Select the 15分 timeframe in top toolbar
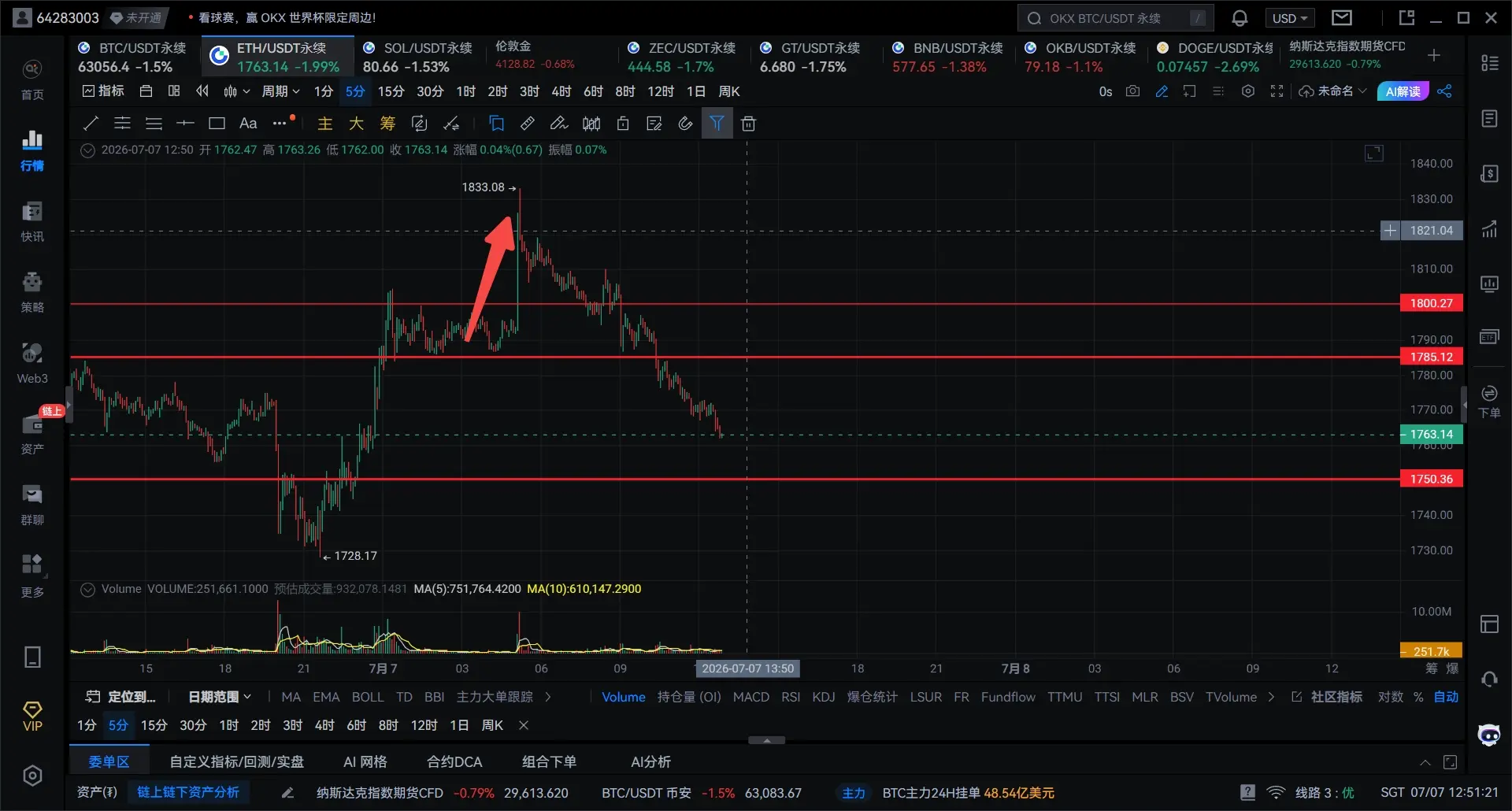 391,91
